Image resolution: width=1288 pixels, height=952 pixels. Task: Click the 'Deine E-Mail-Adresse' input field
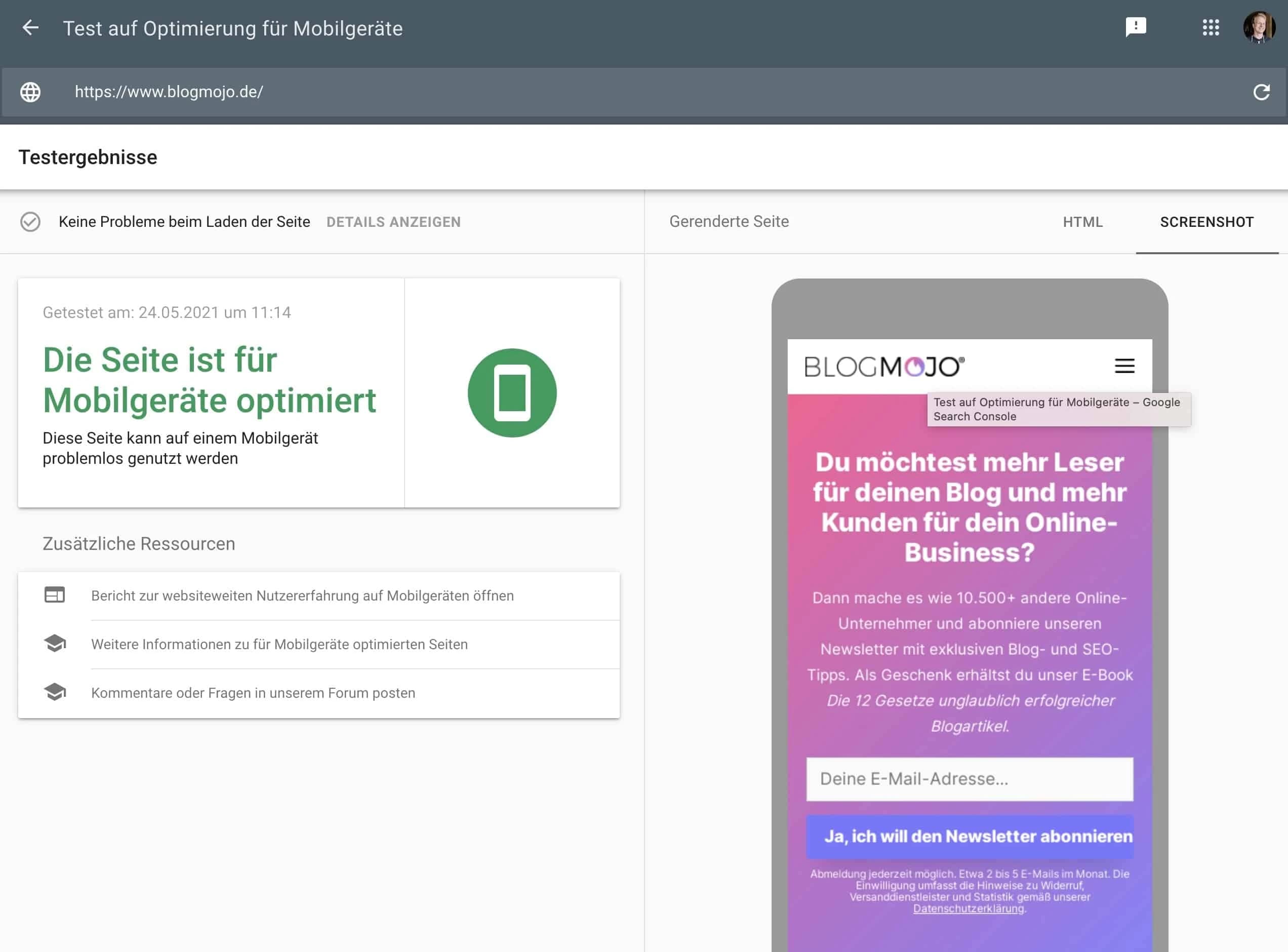970,779
